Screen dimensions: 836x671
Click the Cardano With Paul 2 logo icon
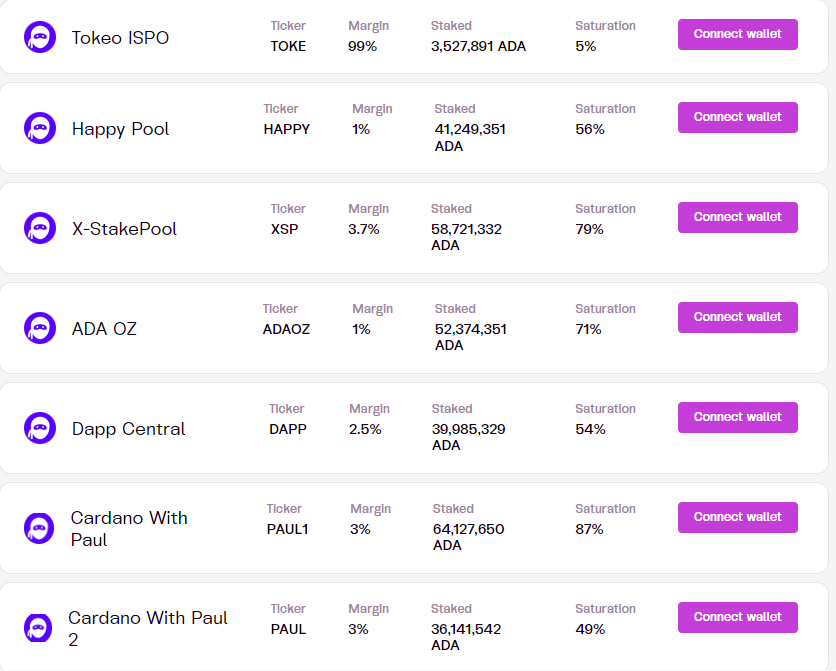tap(37, 628)
